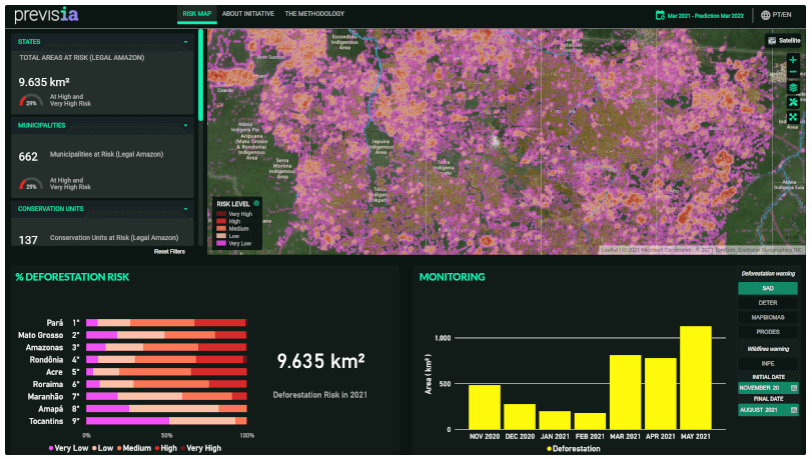Select the MAPBIOMAS data source button
The image size is (812, 459).
click(x=766, y=317)
